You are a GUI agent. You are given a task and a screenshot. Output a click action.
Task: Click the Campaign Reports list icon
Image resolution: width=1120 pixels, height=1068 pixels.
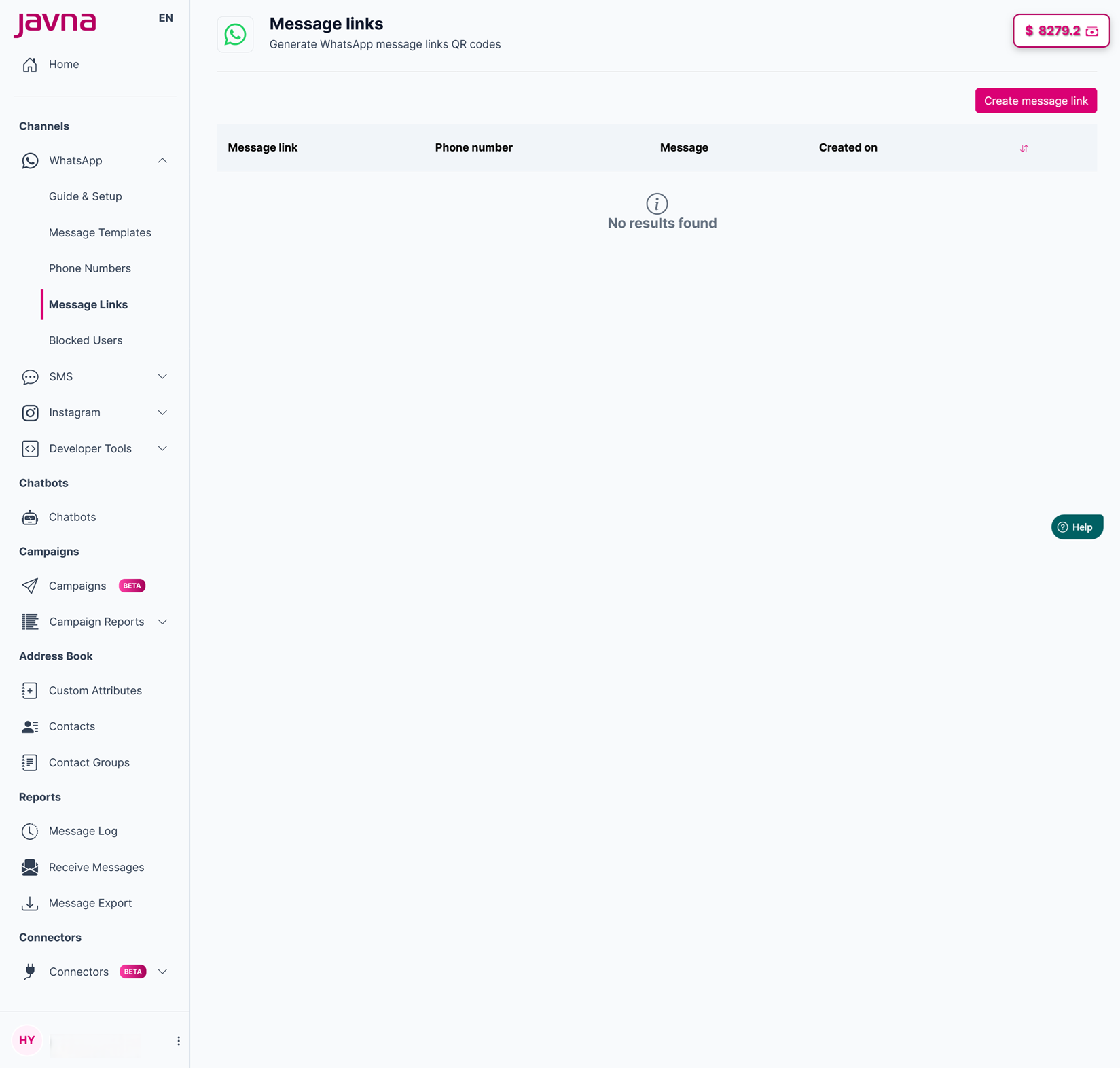pos(30,622)
